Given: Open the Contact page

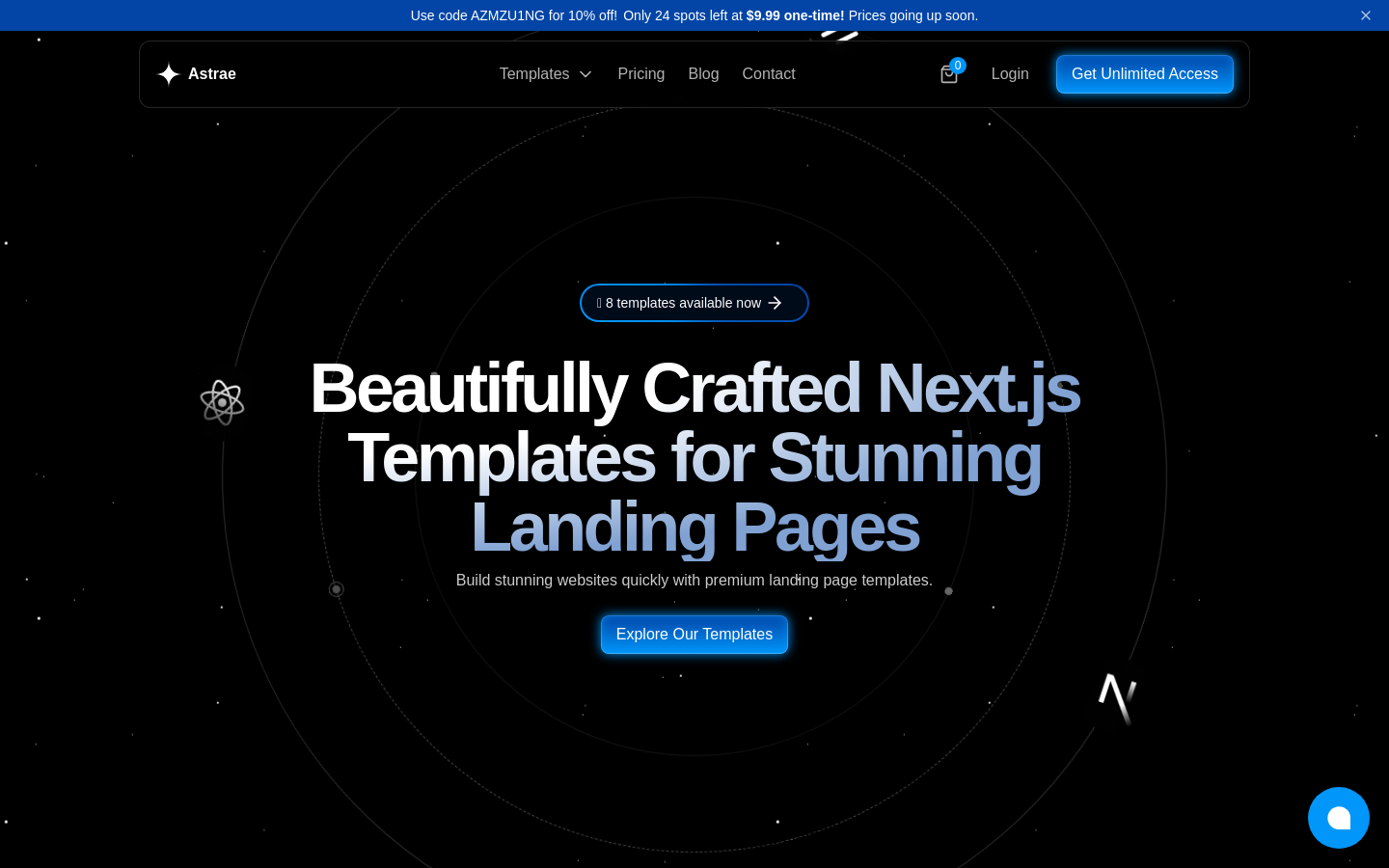Looking at the screenshot, I should [x=769, y=74].
